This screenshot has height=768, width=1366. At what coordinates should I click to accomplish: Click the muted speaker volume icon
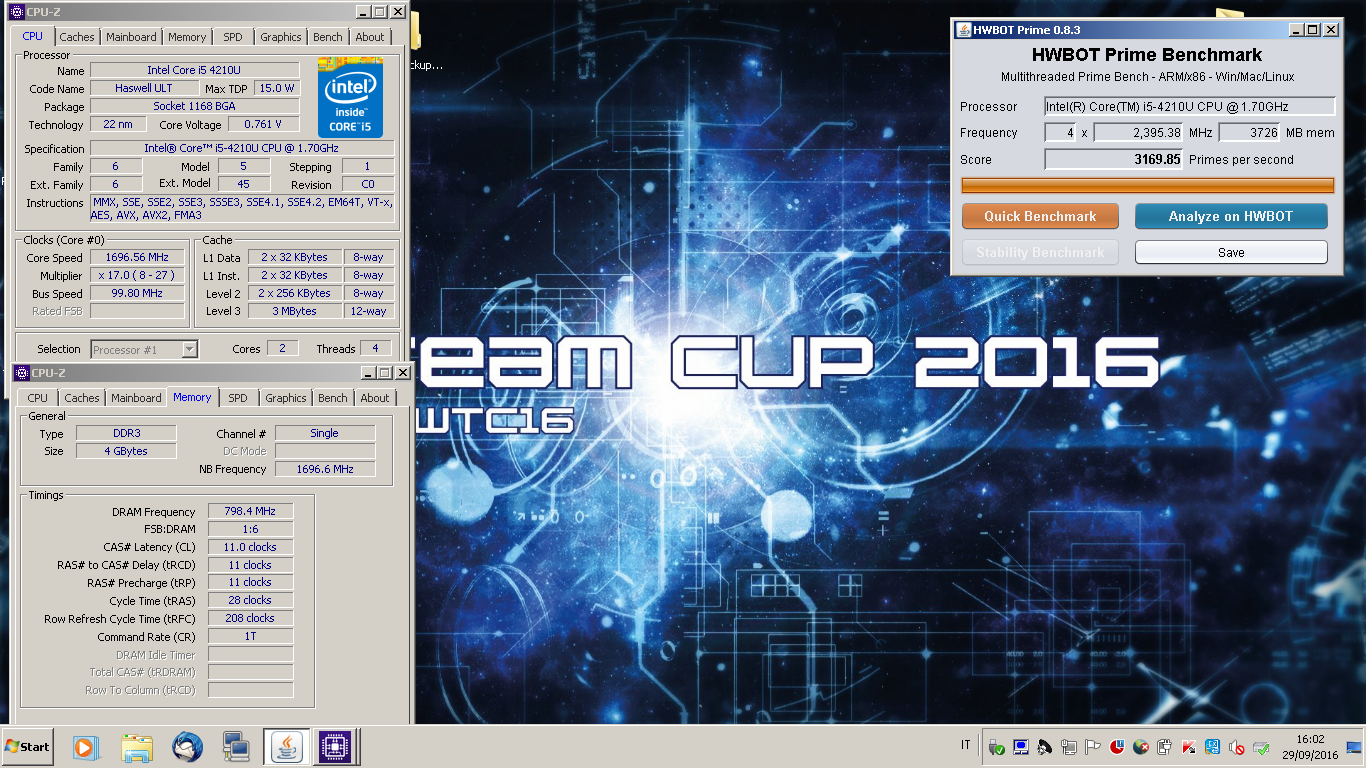pos(1237,747)
